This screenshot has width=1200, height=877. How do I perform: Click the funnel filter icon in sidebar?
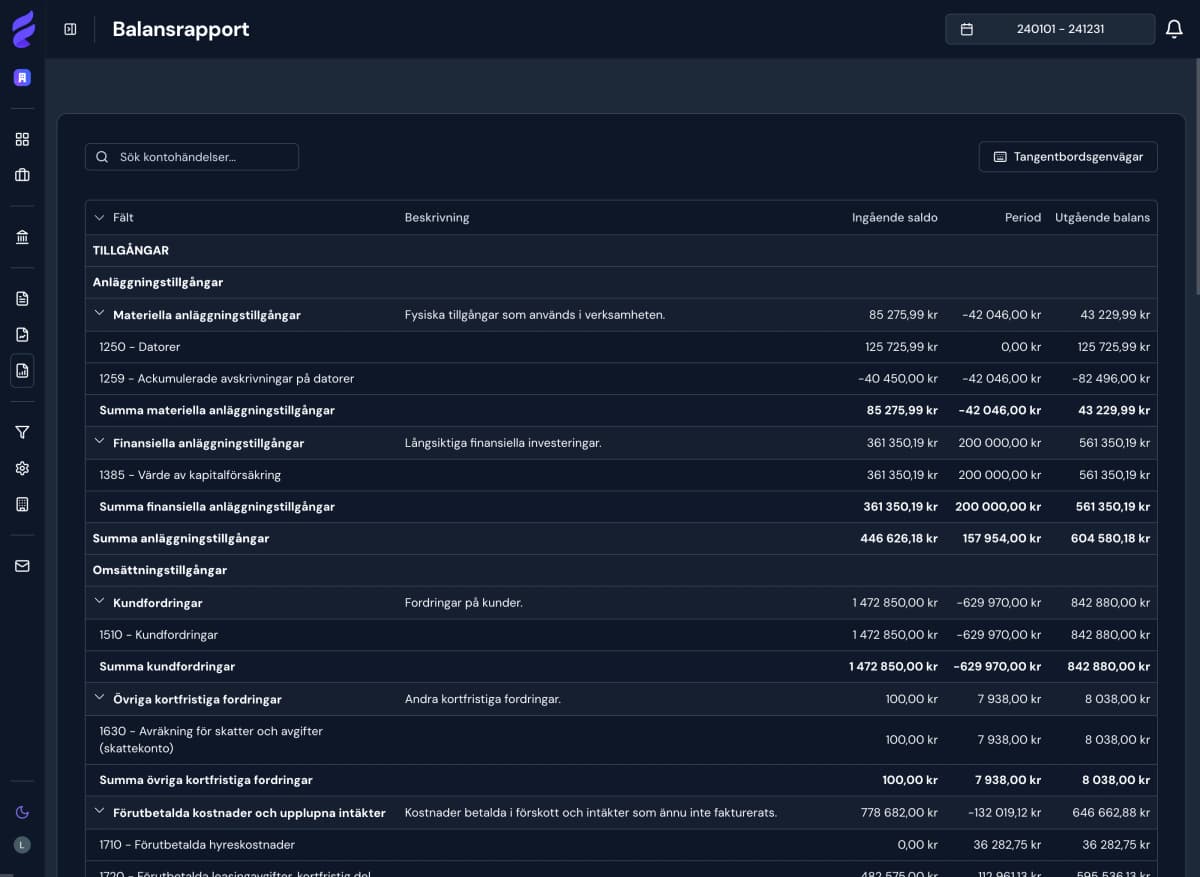pyautogui.click(x=22, y=432)
